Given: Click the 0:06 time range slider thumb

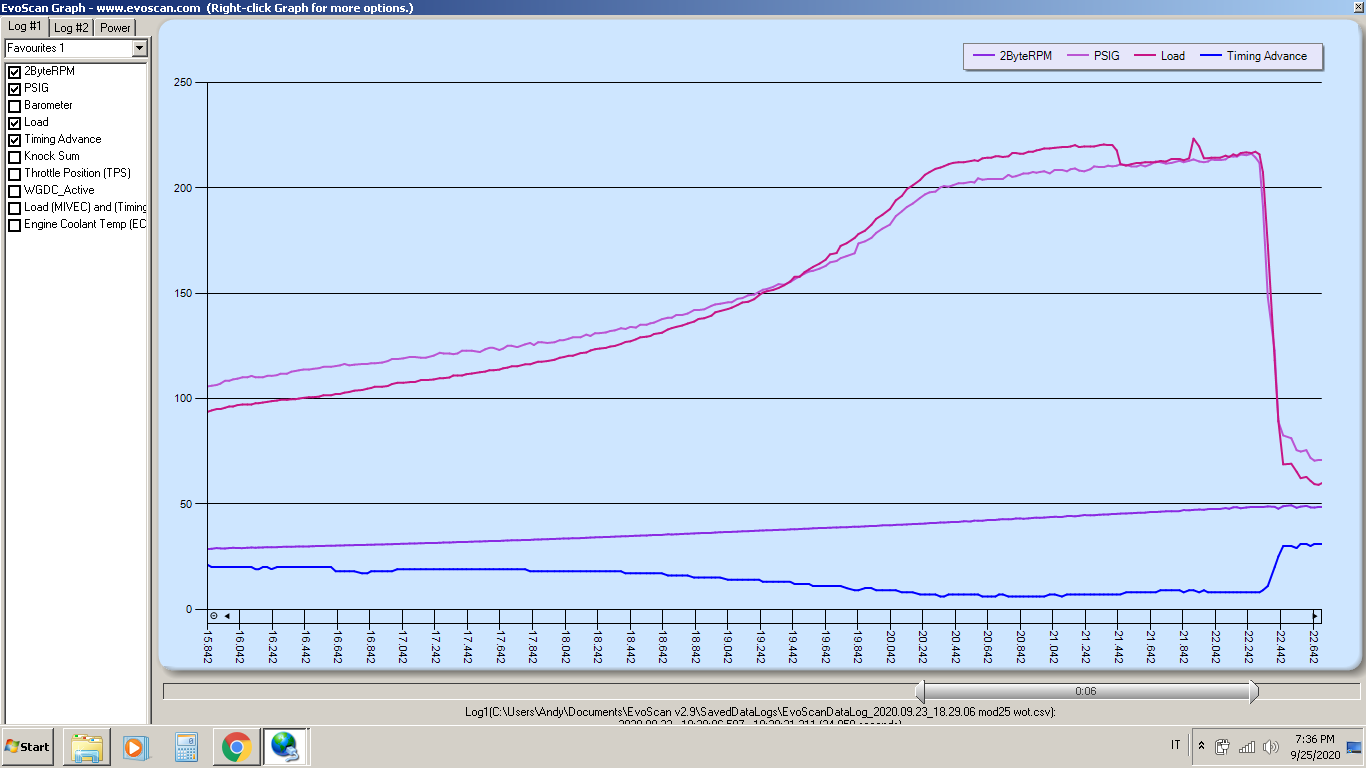Looking at the screenshot, I should pos(1086,691).
